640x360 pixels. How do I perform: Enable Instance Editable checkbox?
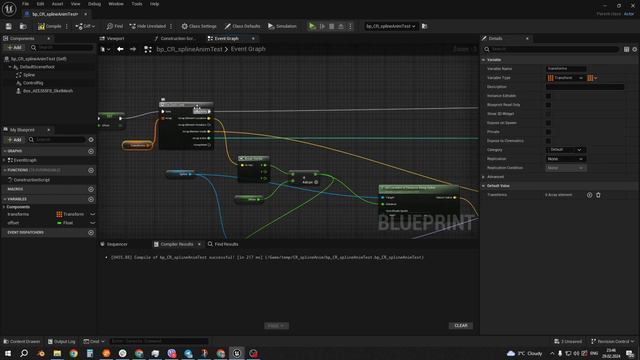click(548, 96)
